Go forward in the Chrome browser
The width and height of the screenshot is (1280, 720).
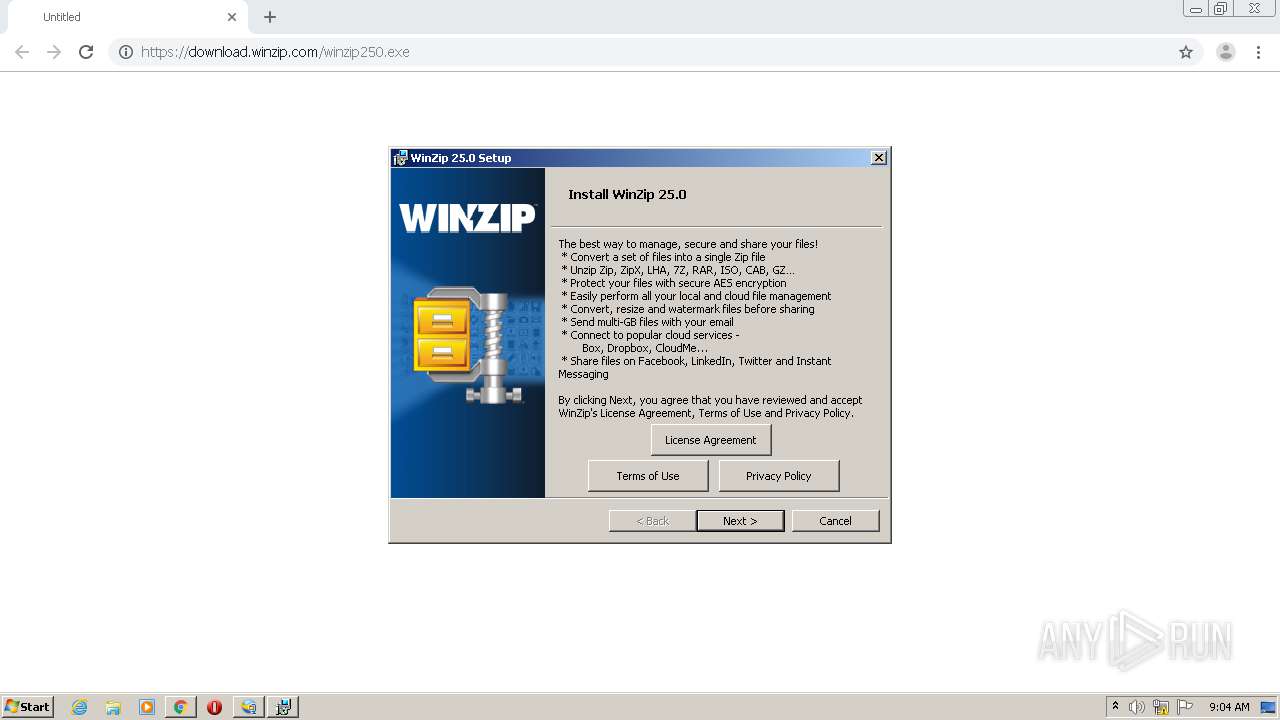pos(54,52)
